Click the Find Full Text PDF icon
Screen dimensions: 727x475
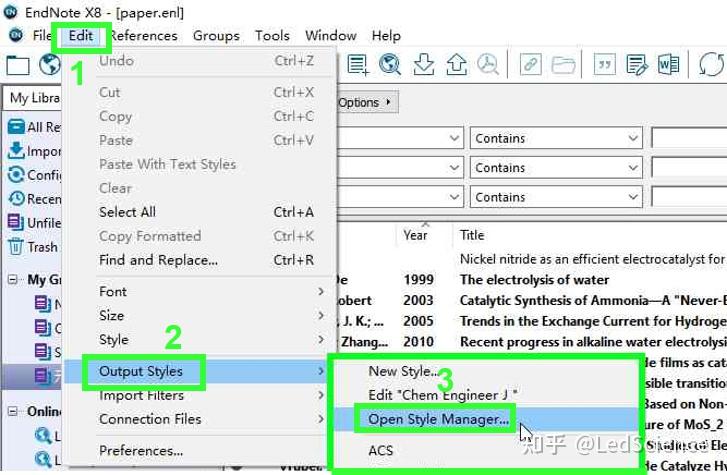coord(488,64)
